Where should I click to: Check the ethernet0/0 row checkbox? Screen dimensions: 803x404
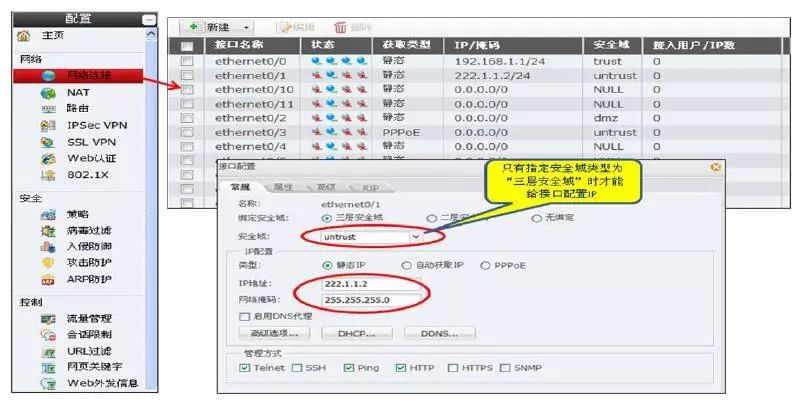click(x=187, y=61)
